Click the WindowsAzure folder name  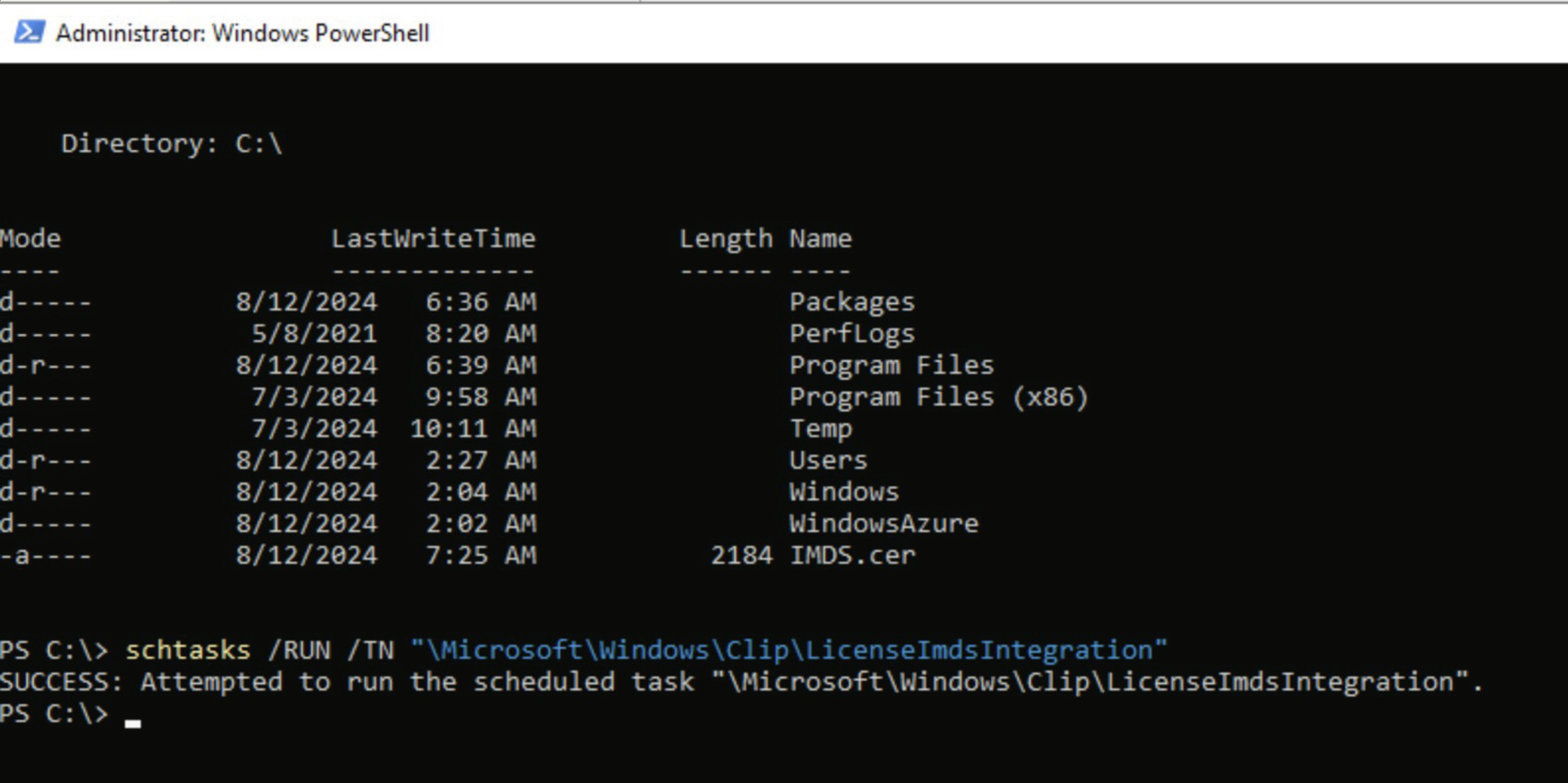[883, 523]
